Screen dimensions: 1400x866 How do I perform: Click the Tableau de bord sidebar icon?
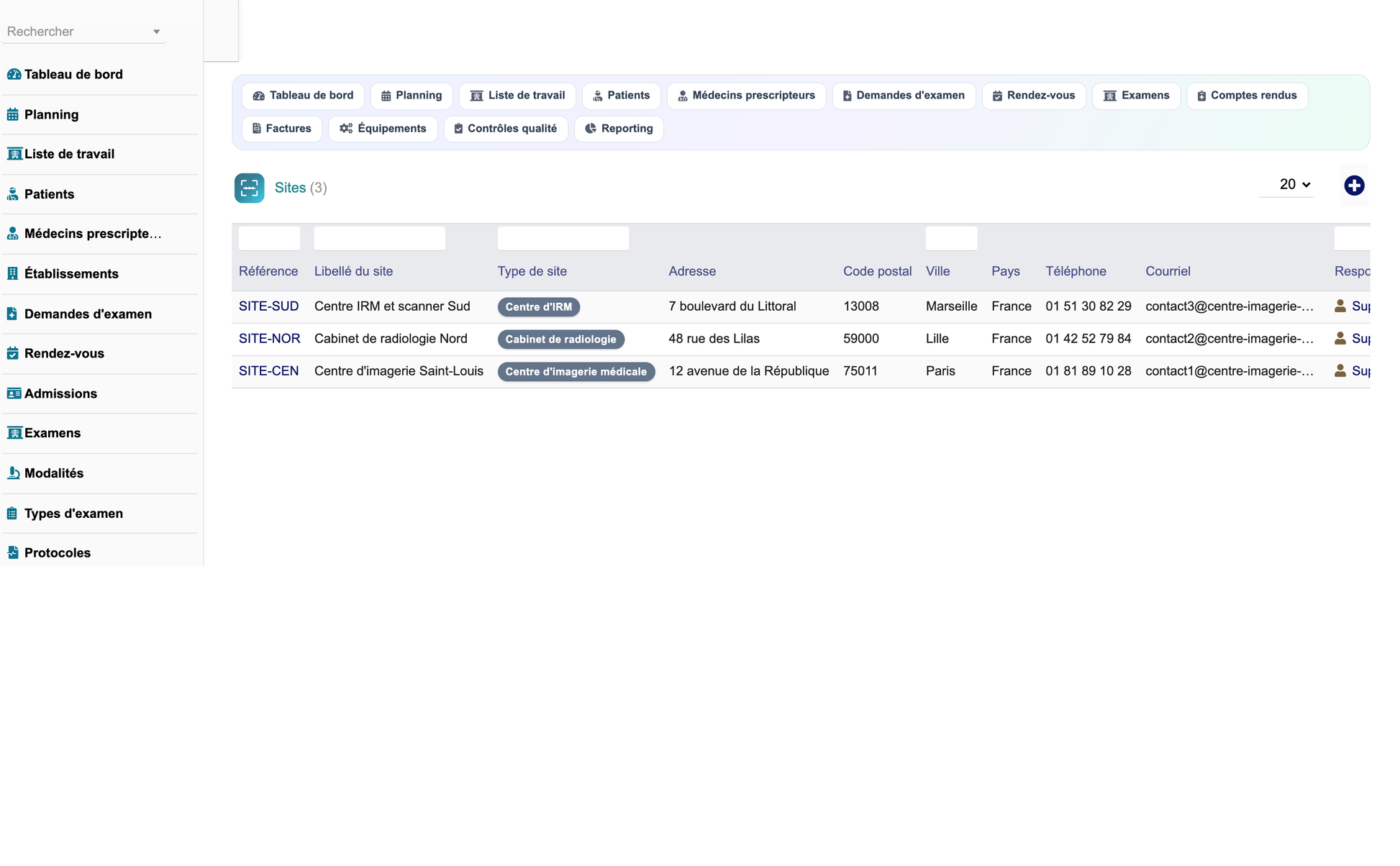point(14,74)
